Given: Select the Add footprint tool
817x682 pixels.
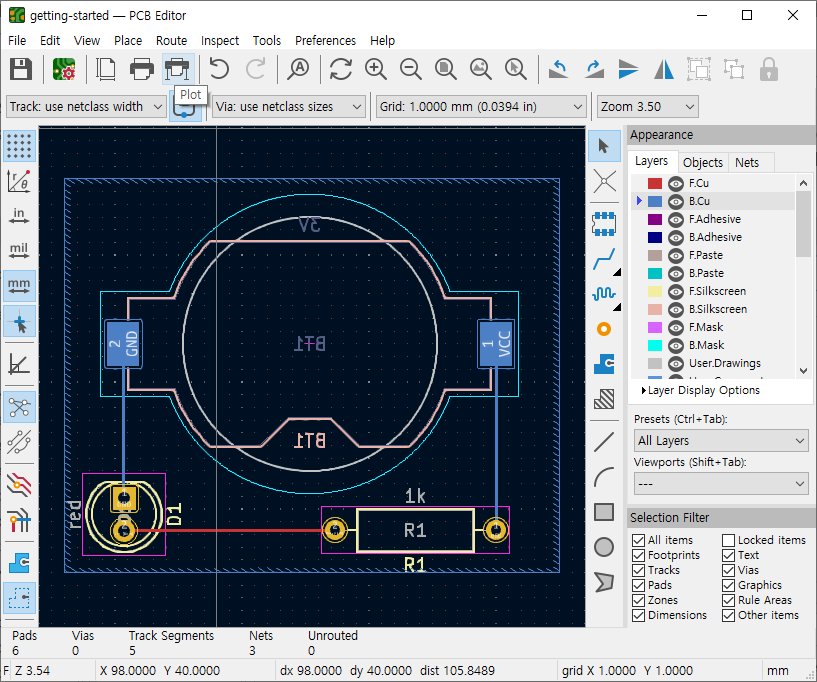Looking at the screenshot, I should click(x=604, y=224).
